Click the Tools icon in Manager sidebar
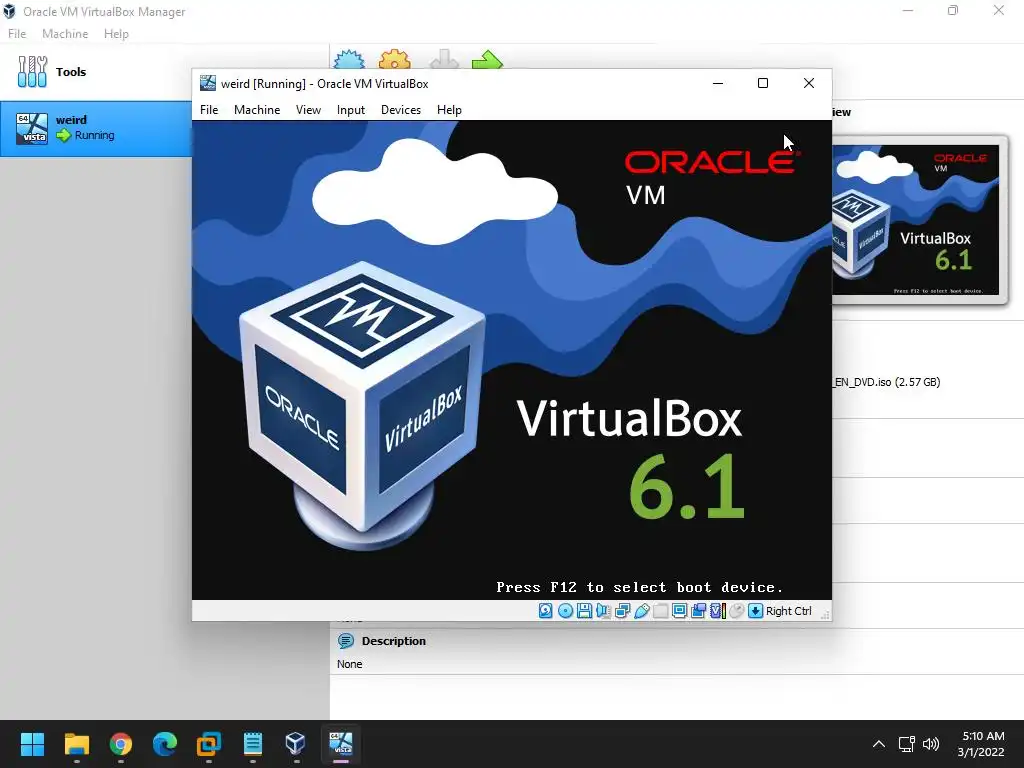 coord(32,72)
